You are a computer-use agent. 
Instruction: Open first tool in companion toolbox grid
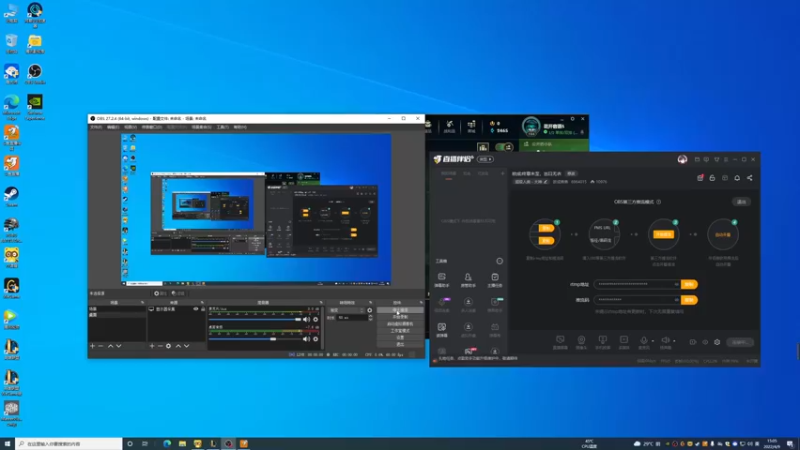pos(442,280)
